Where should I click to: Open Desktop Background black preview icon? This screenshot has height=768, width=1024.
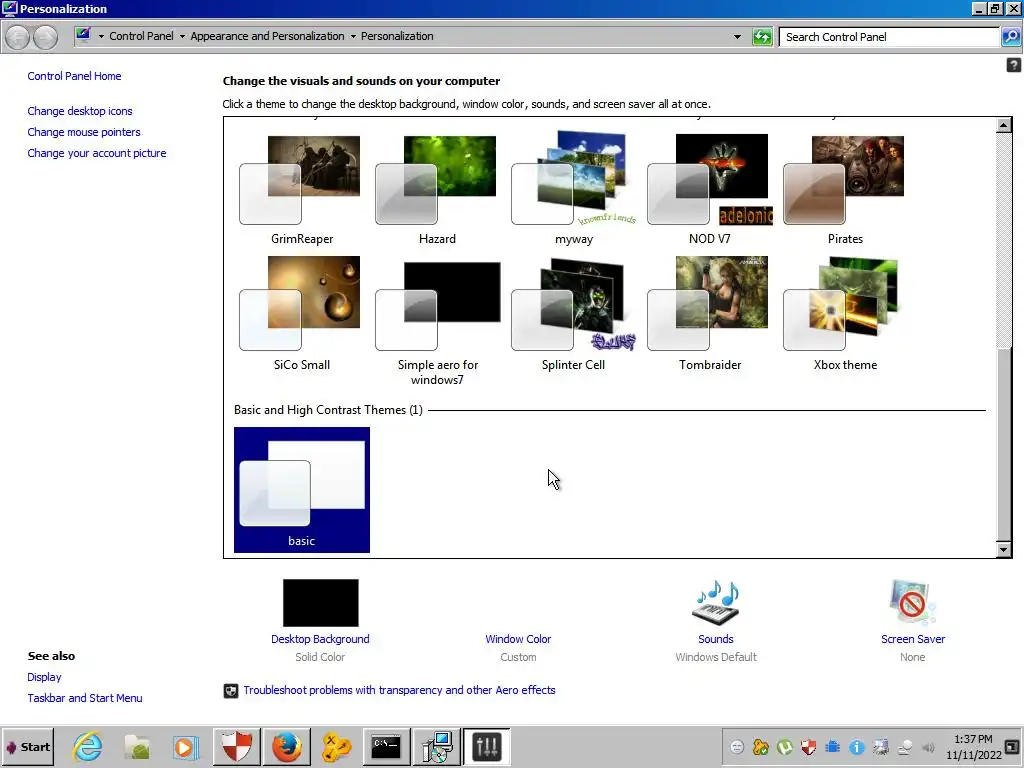coord(321,603)
